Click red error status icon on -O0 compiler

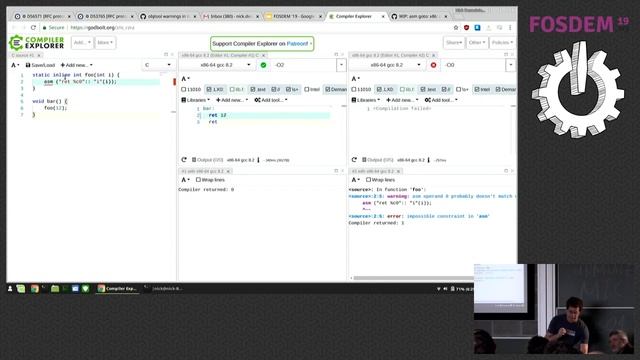(x=433, y=65)
